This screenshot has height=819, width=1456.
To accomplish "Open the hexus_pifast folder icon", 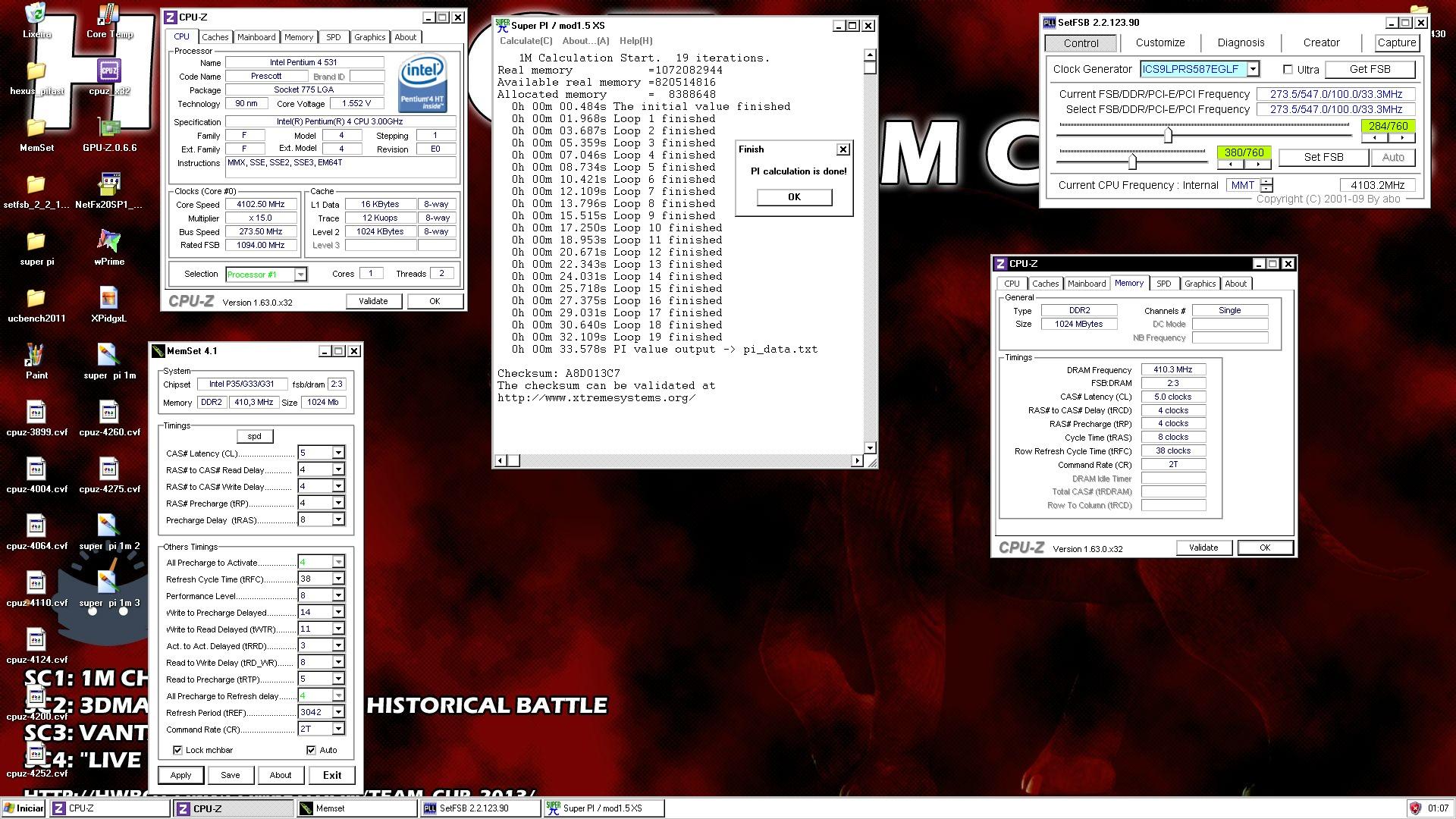I will tap(36, 77).
